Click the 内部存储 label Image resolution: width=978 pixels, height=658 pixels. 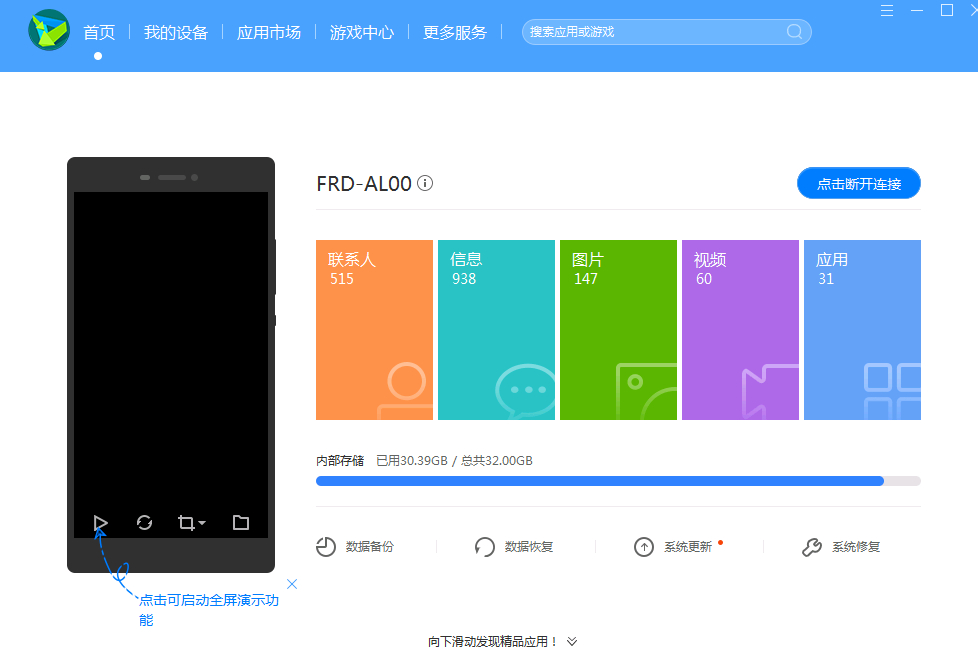click(340, 461)
